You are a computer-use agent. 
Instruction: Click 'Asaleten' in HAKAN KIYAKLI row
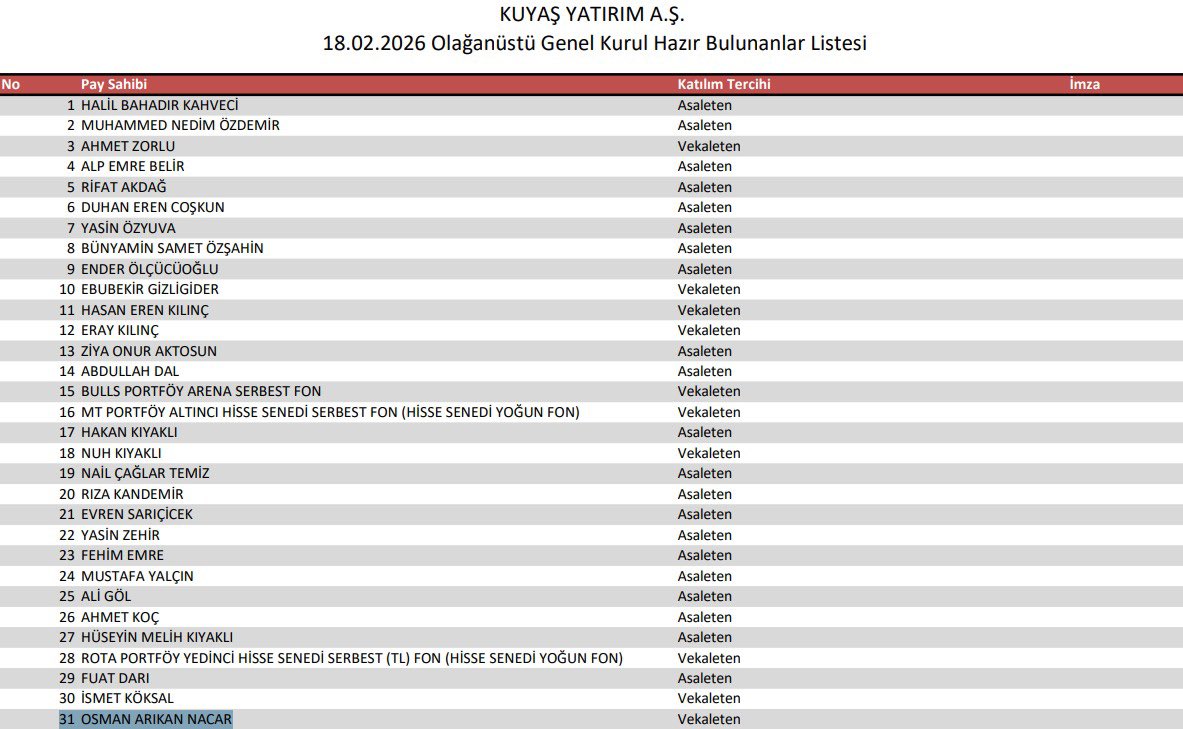coord(705,432)
